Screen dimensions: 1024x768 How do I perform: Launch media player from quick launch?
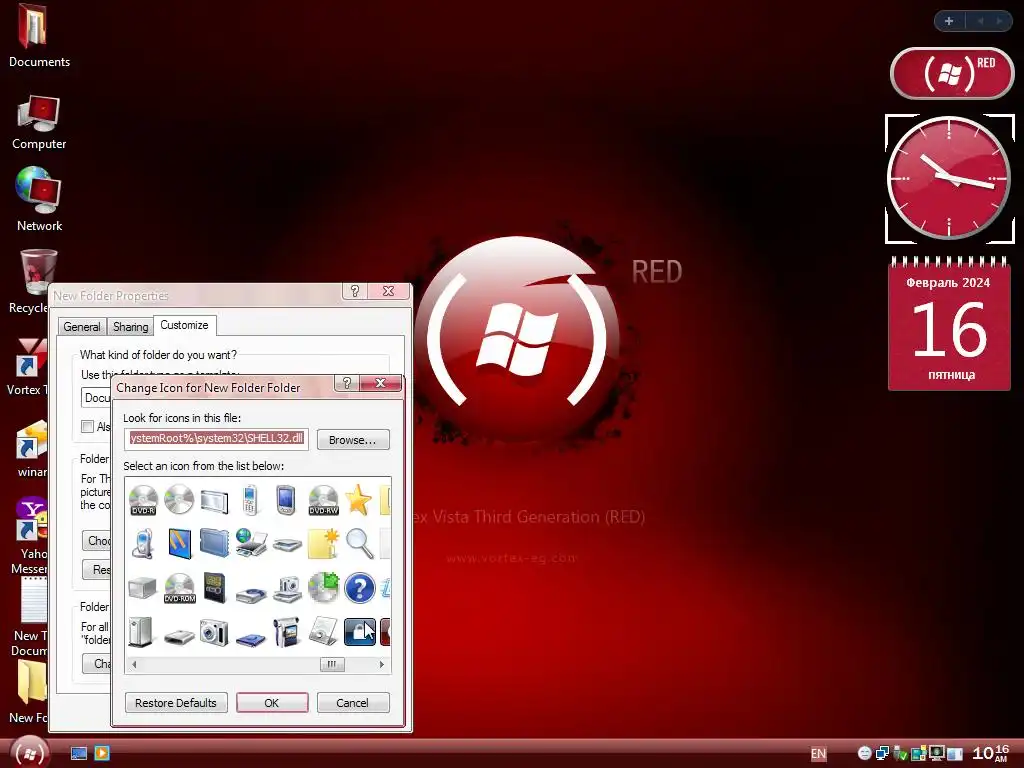(102, 754)
